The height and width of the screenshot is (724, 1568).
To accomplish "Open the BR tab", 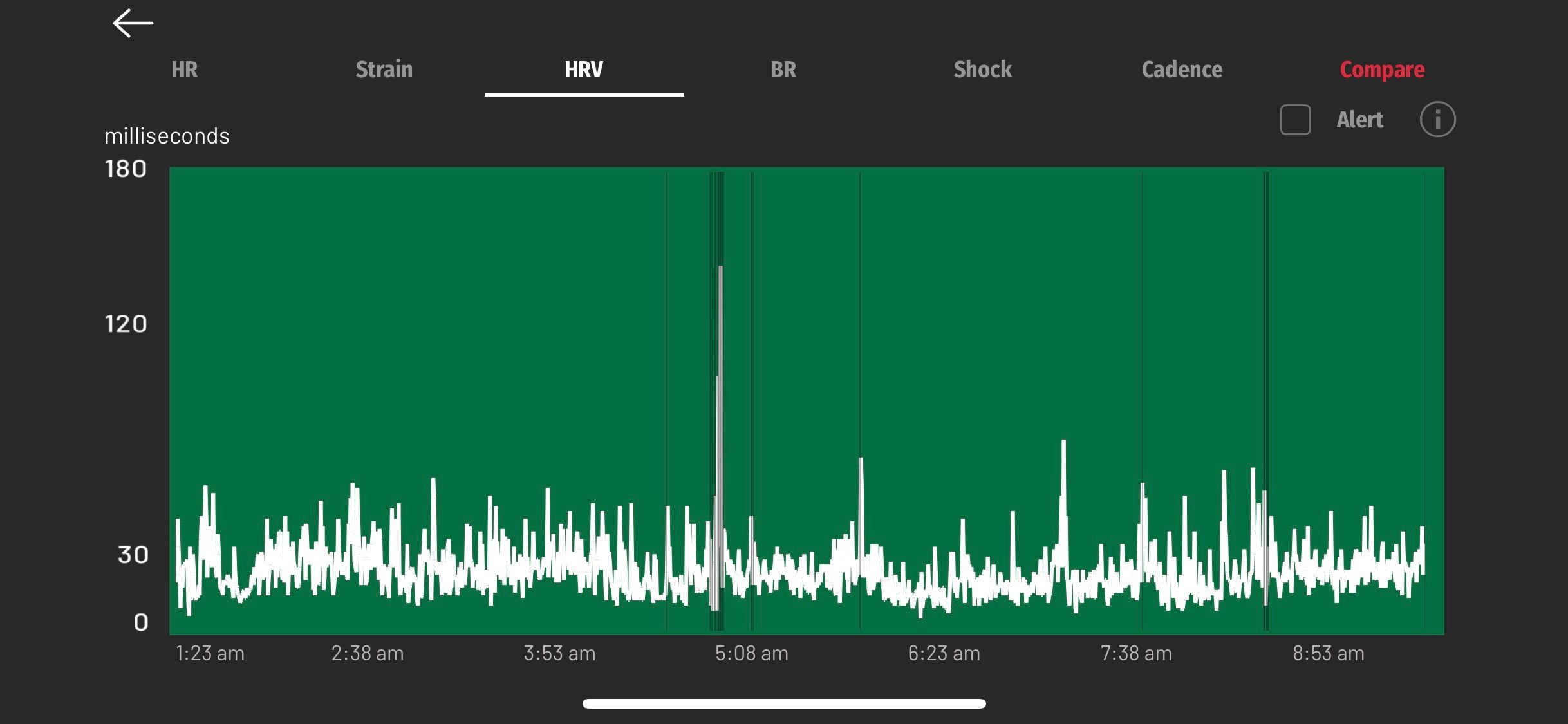I will point(783,70).
